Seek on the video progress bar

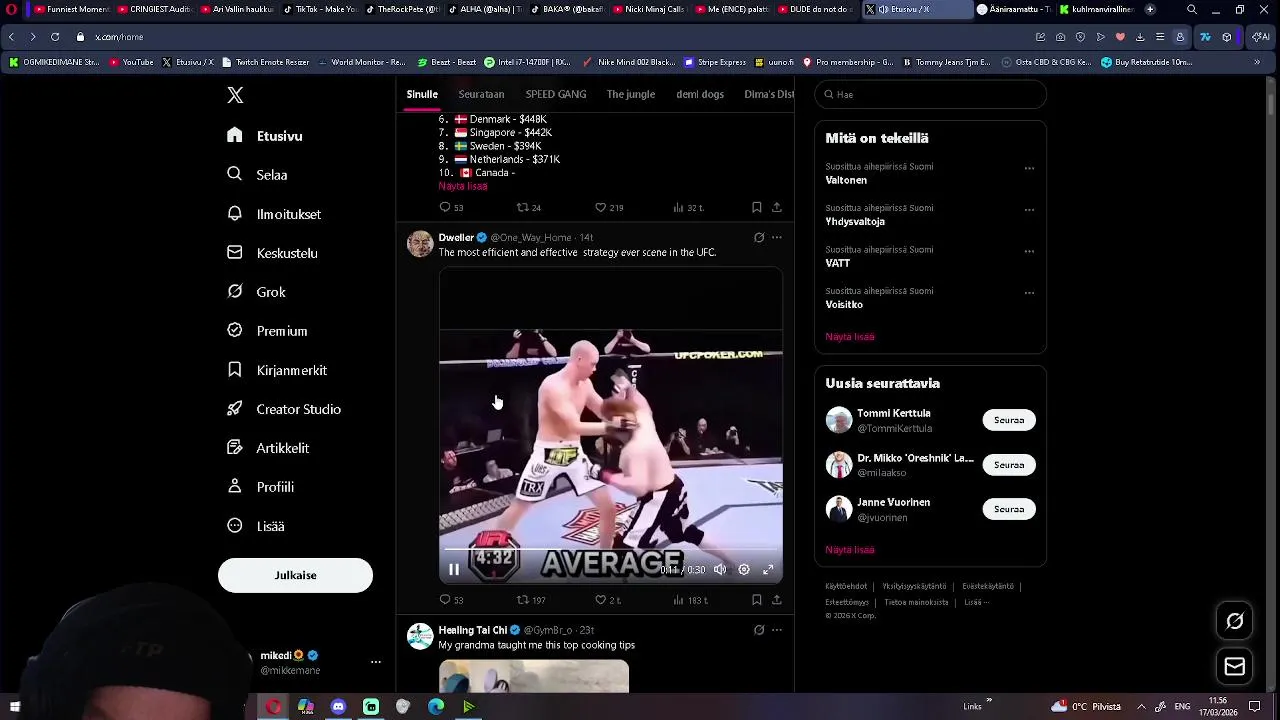coord(611,550)
